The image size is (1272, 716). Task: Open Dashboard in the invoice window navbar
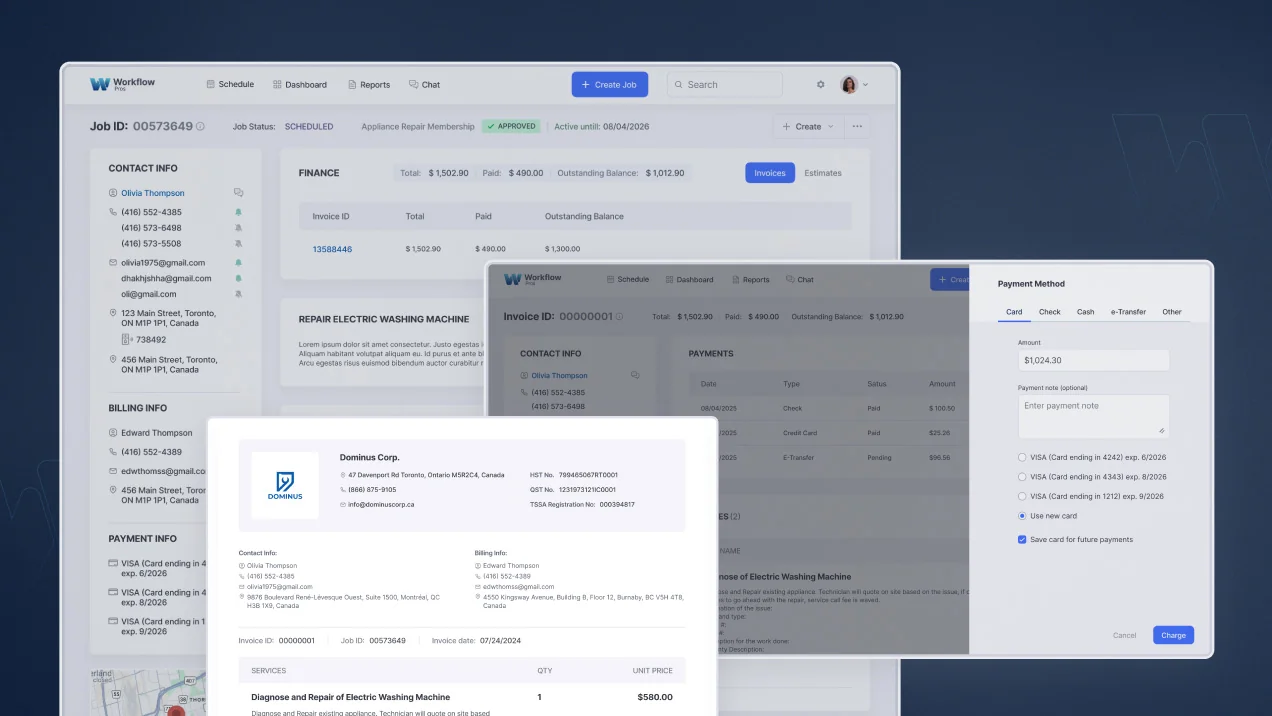coord(689,280)
